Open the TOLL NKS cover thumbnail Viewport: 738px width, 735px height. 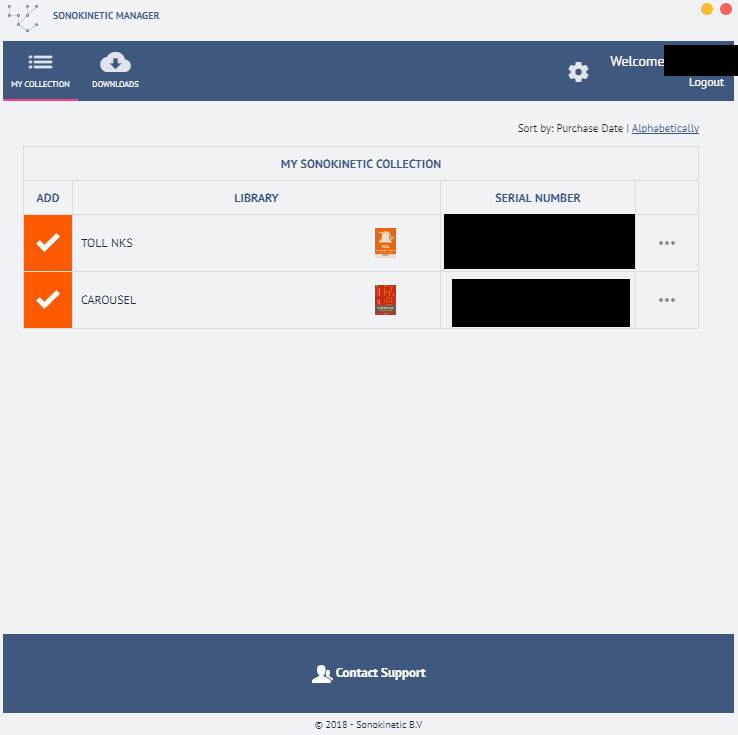[x=385, y=243]
